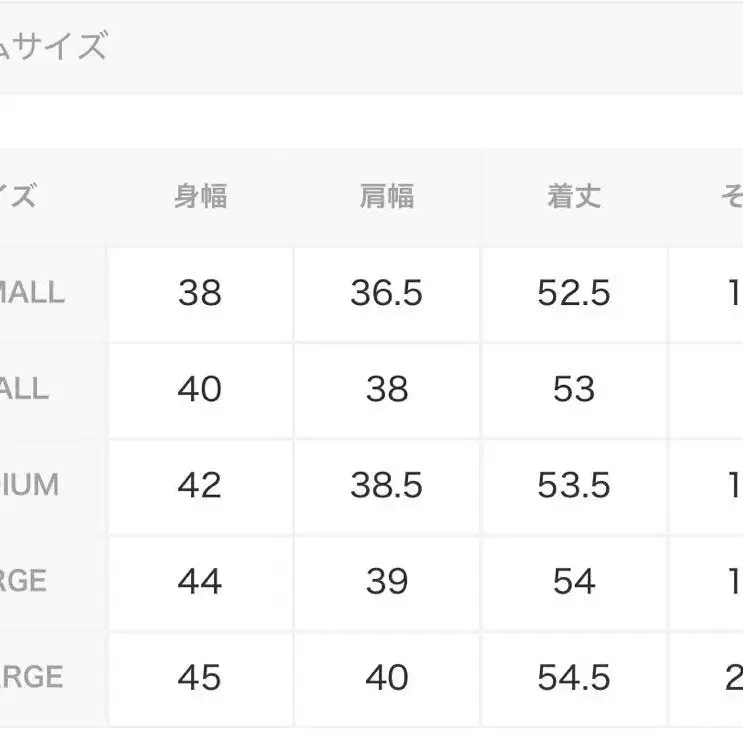Viewport: 743px width, 743px height.
Task: Click the 身幅 column header
Action: pos(200,197)
